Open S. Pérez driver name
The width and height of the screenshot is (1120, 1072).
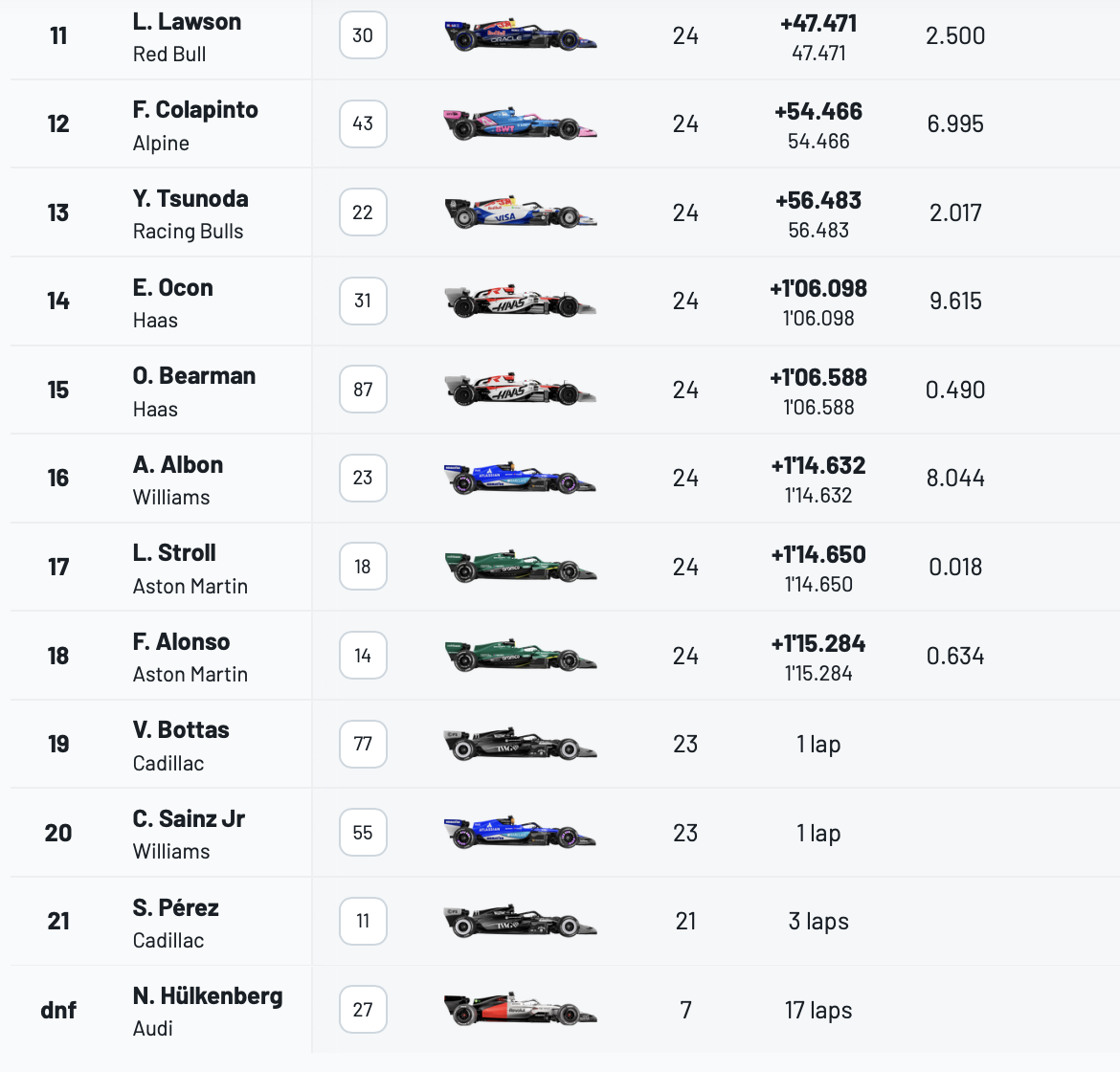pyautogui.click(x=176, y=907)
